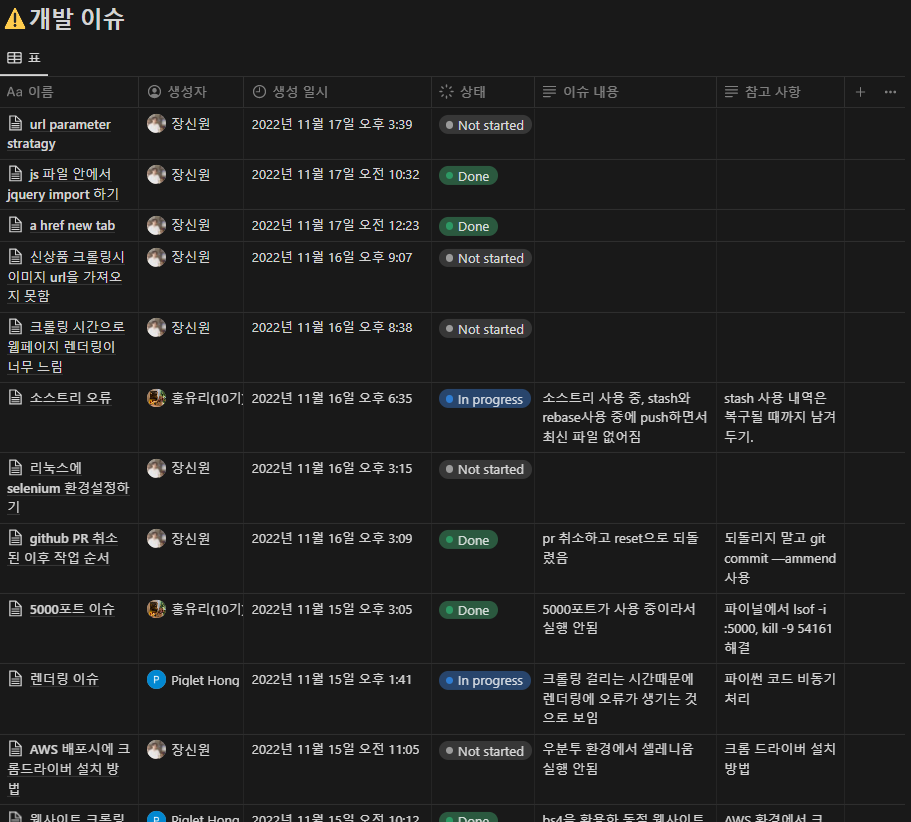Open the 5000포트 이슈 page
The image size is (911, 822).
[x=72, y=609]
